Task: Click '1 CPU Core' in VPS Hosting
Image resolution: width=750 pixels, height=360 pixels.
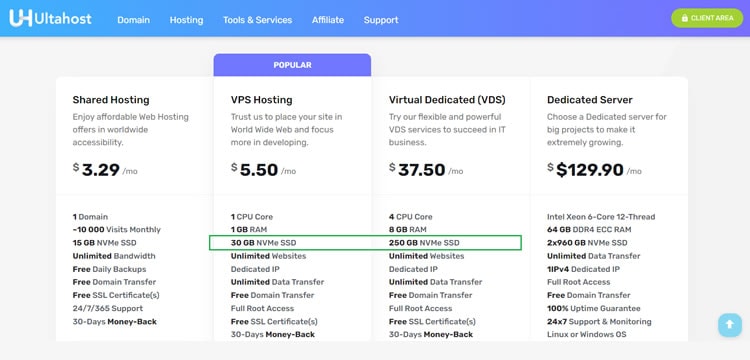Action: 252,217
